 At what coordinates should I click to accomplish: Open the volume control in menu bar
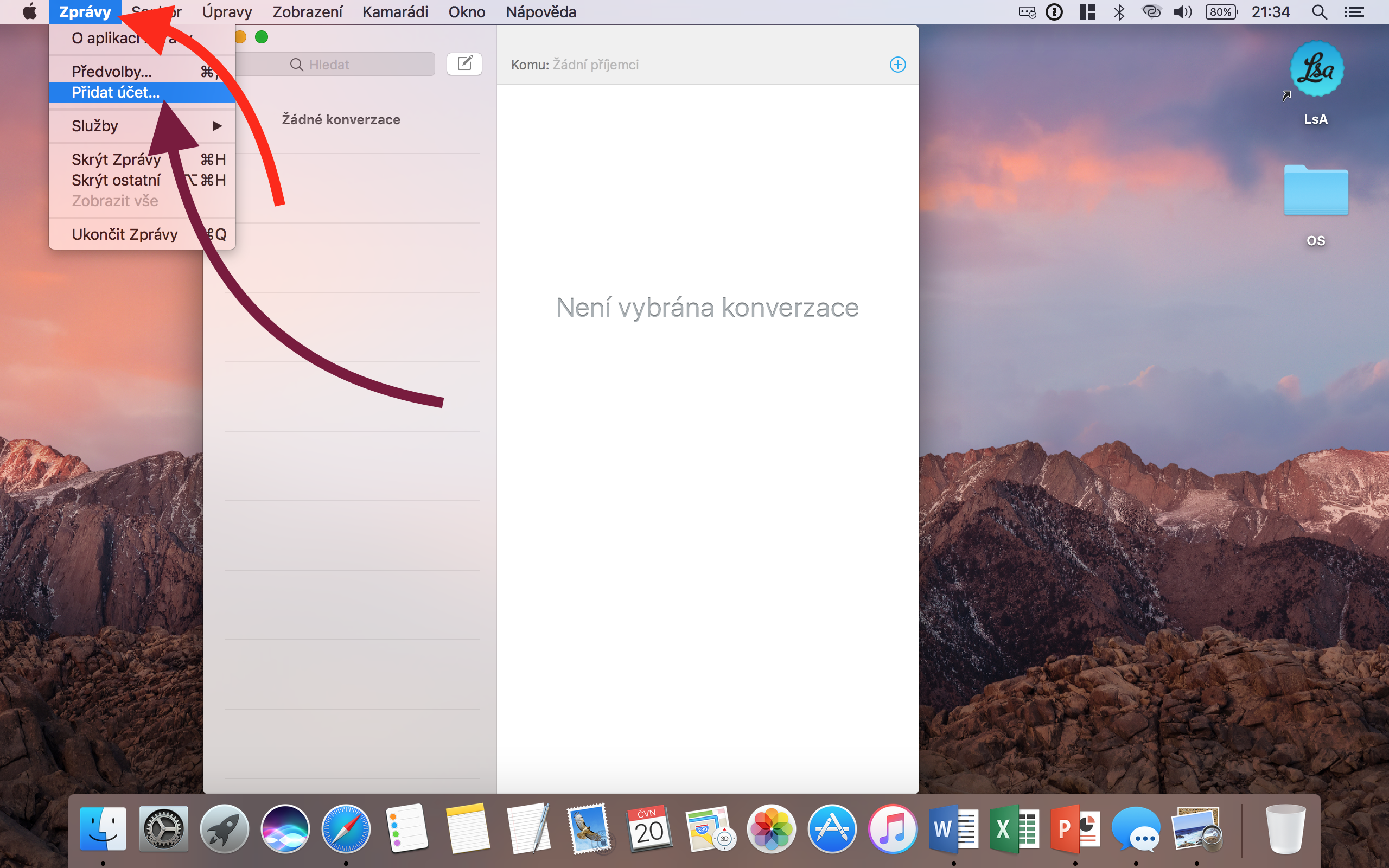[x=1182, y=12]
